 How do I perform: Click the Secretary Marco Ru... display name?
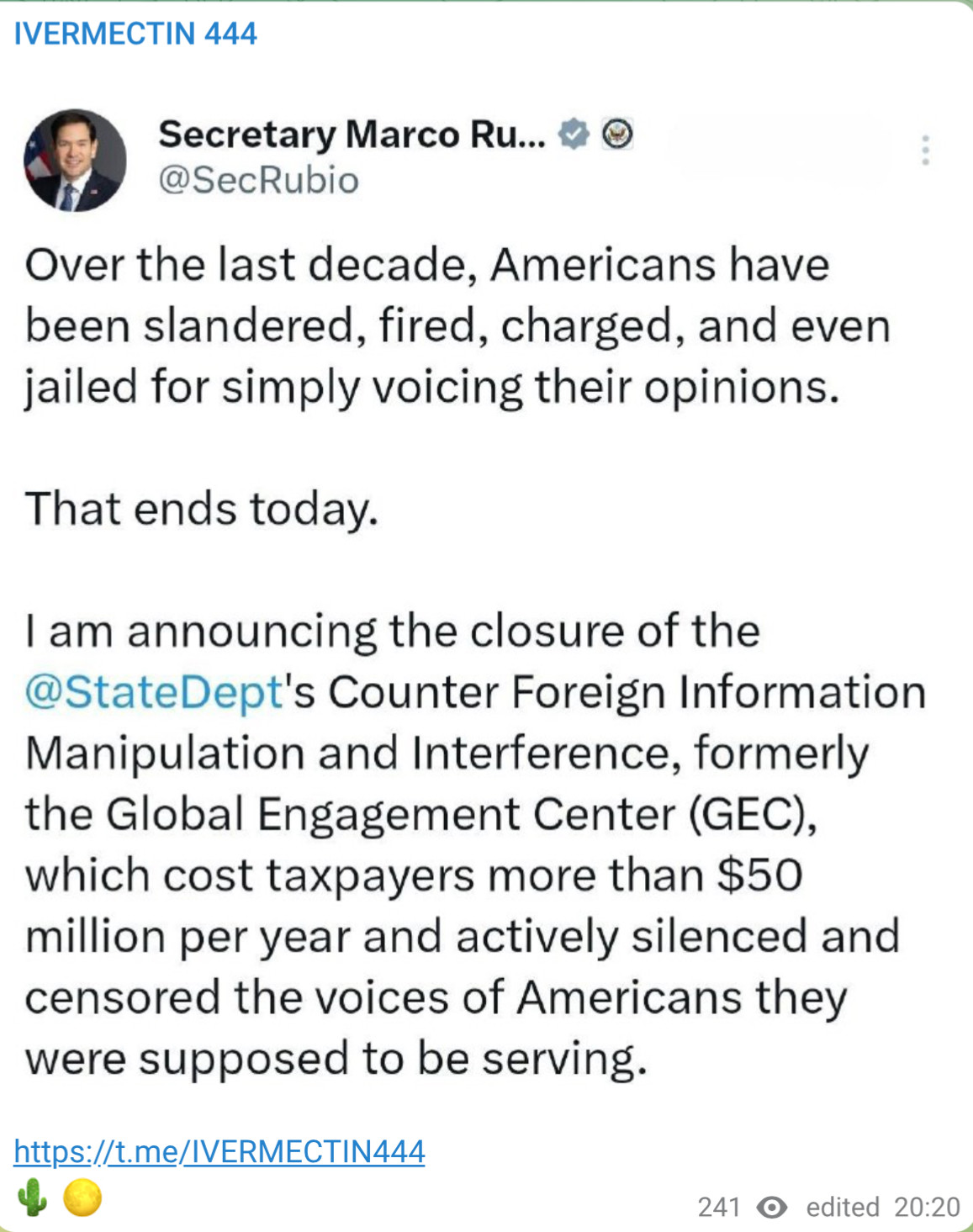pos(352,135)
